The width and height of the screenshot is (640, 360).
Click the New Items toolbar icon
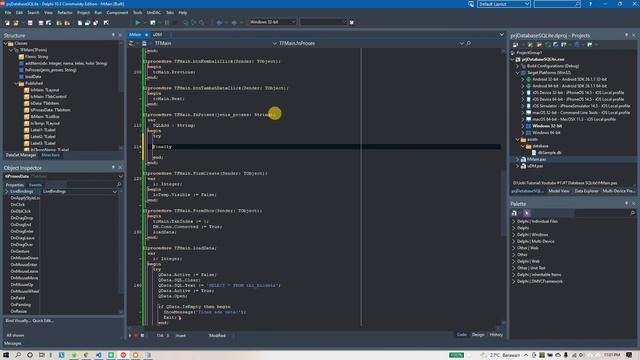pos(7,23)
